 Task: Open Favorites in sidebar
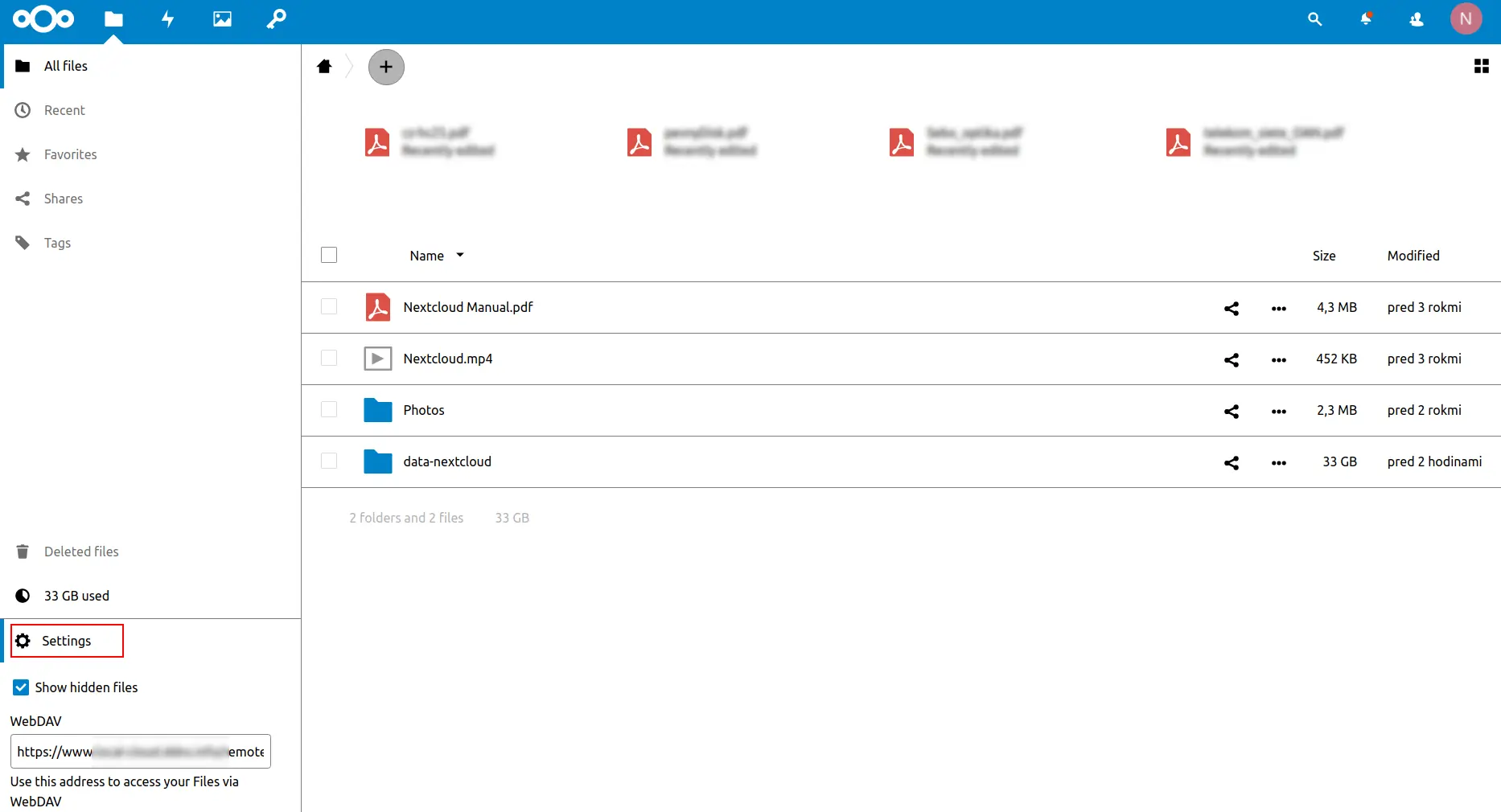coord(152,154)
